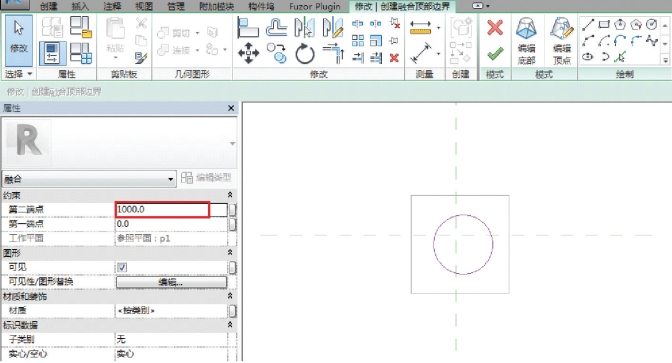Select the Align tool
The image size is (672, 363).
(248, 27)
